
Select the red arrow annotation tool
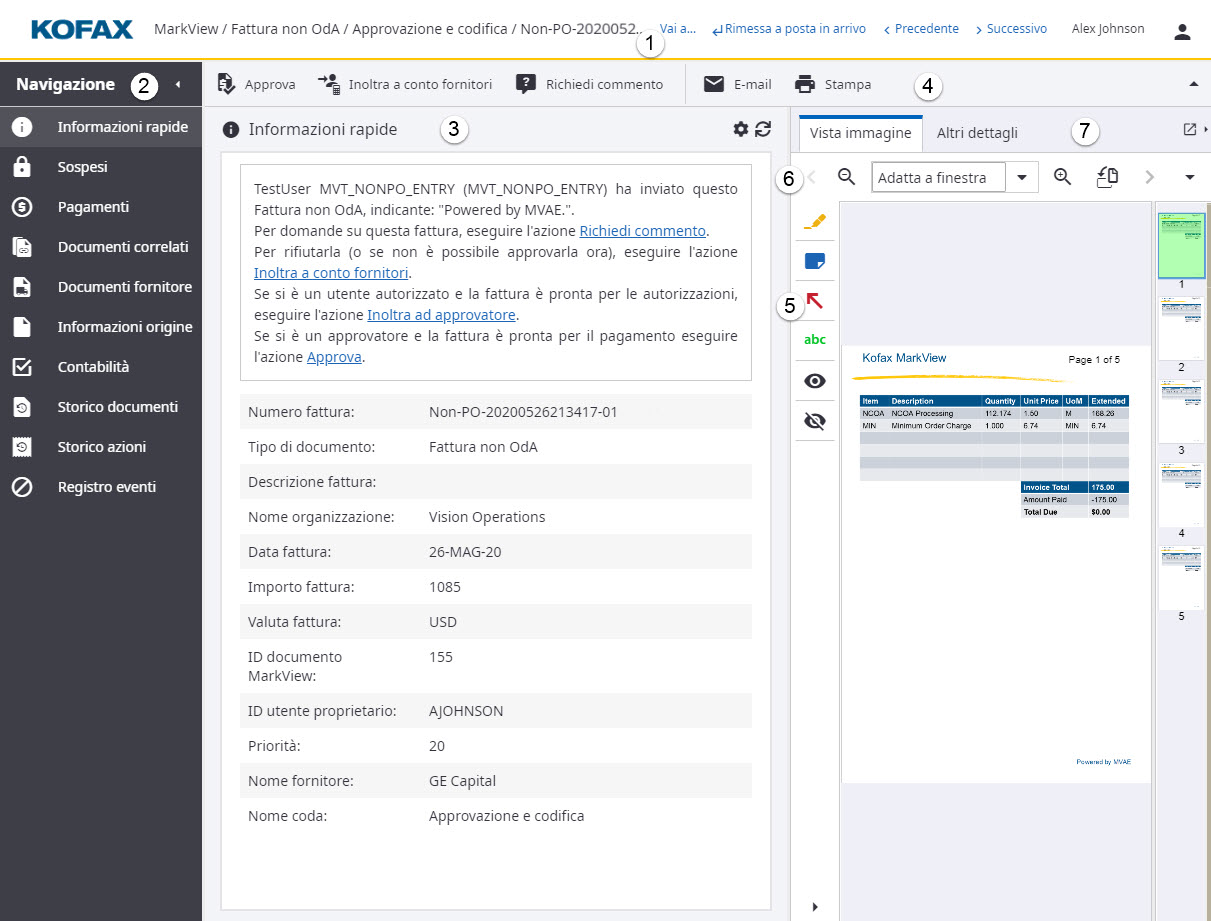tap(815, 300)
